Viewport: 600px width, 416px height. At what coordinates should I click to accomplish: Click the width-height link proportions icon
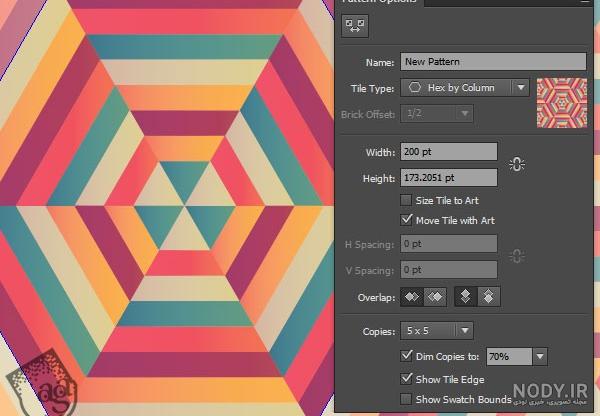pos(517,165)
